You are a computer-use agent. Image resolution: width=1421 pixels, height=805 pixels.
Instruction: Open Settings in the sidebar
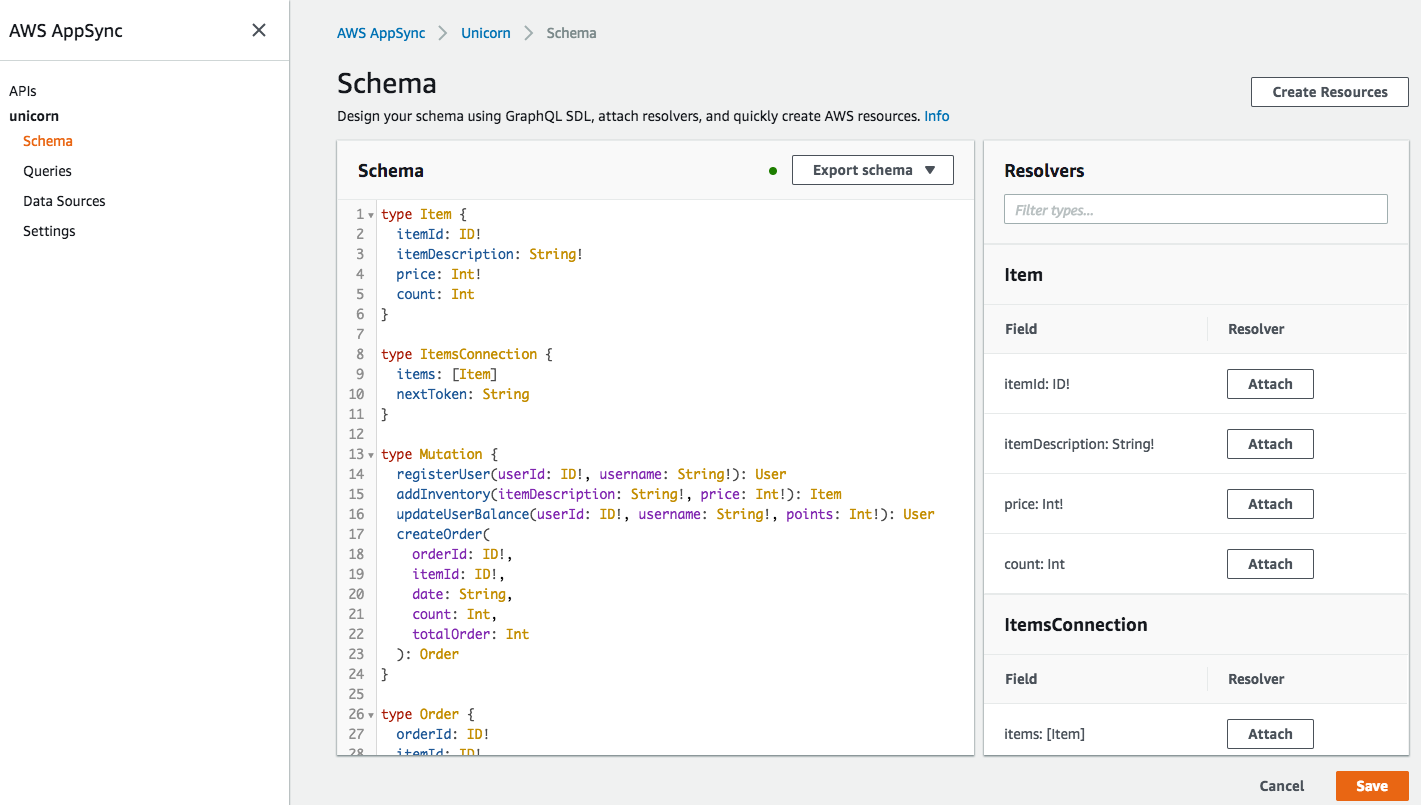[49, 231]
